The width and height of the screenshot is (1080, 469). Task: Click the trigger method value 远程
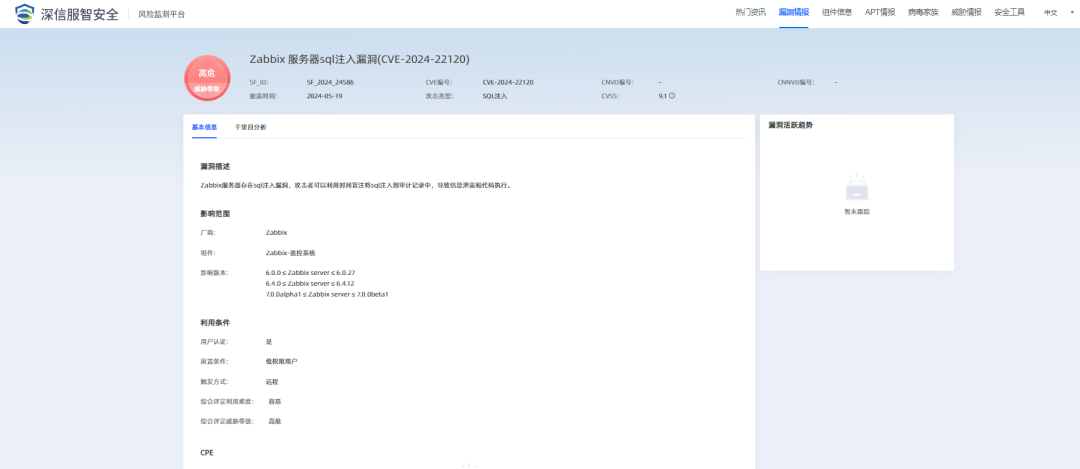272,381
